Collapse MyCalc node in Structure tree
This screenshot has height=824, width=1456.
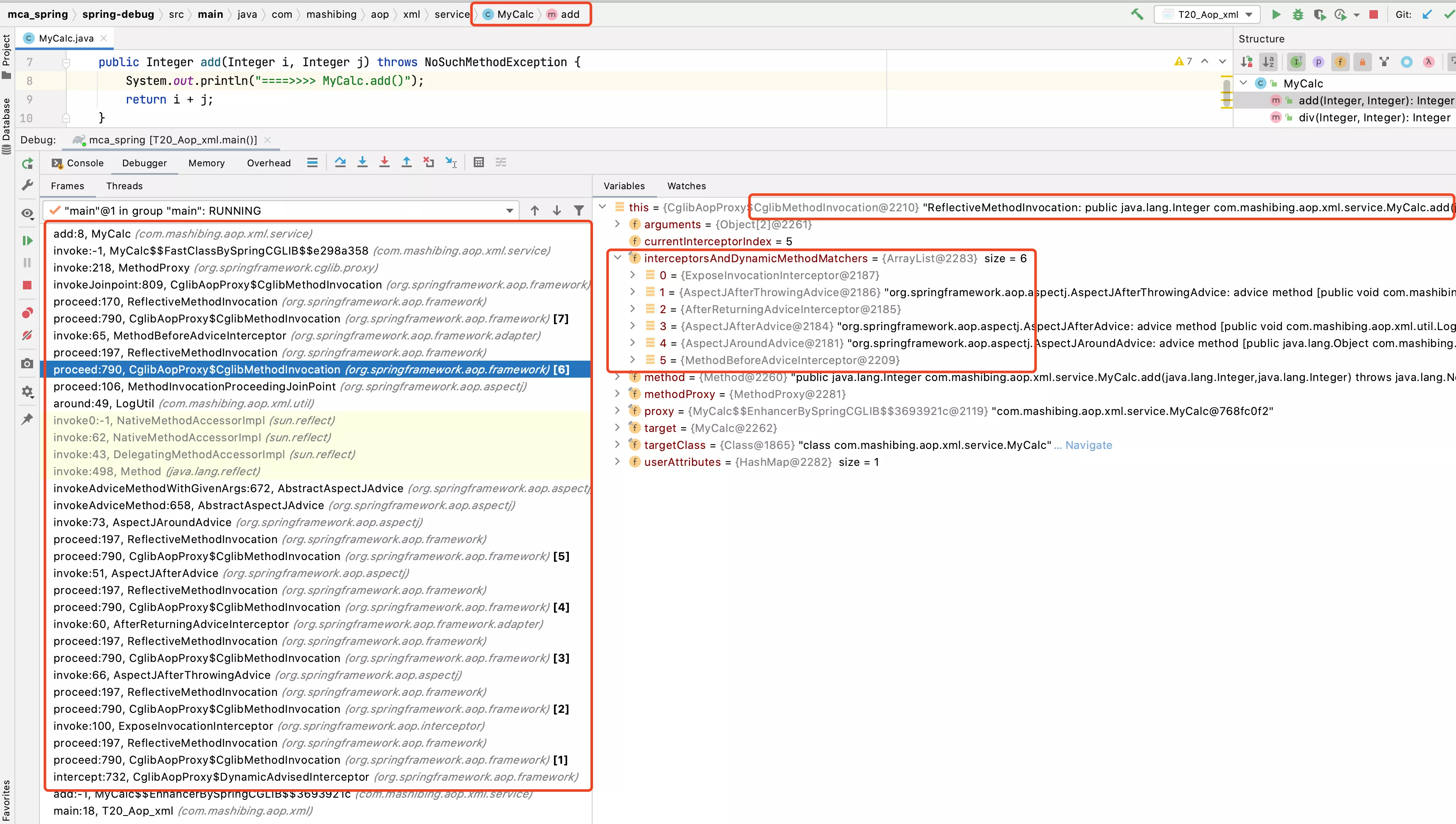pos(1244,83)
